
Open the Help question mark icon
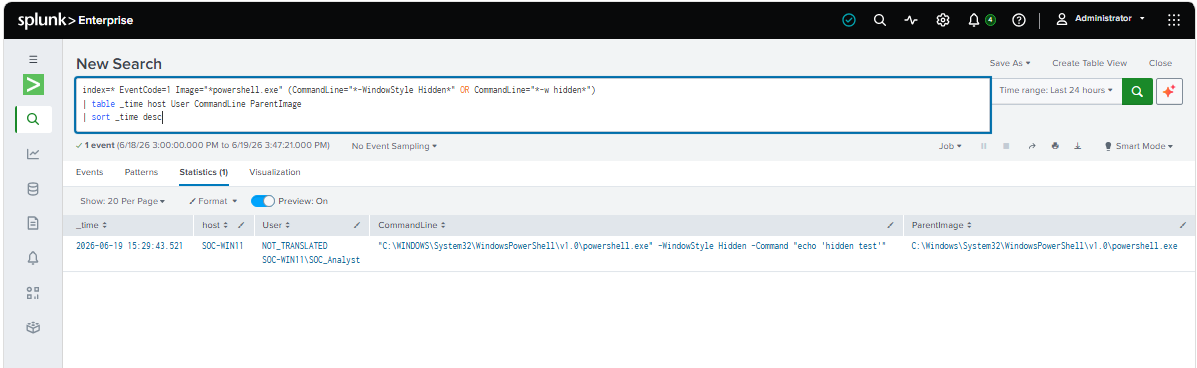pyautogui.click(x=1018, y=21)
